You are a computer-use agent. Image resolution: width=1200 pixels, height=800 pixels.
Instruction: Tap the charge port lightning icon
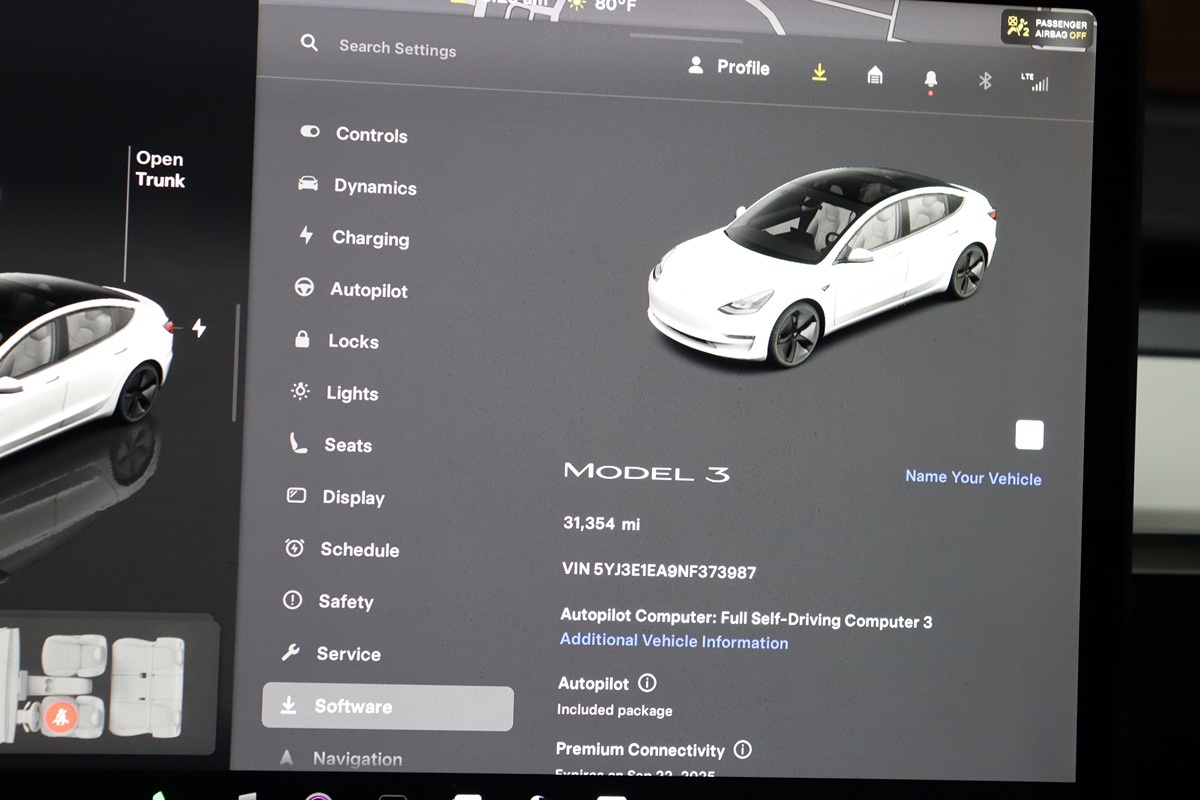click(199, 328)
